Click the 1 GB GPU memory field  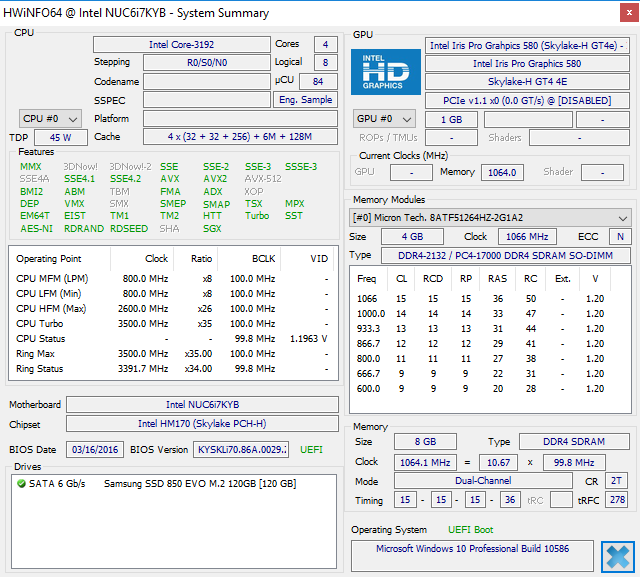[451, 120]
